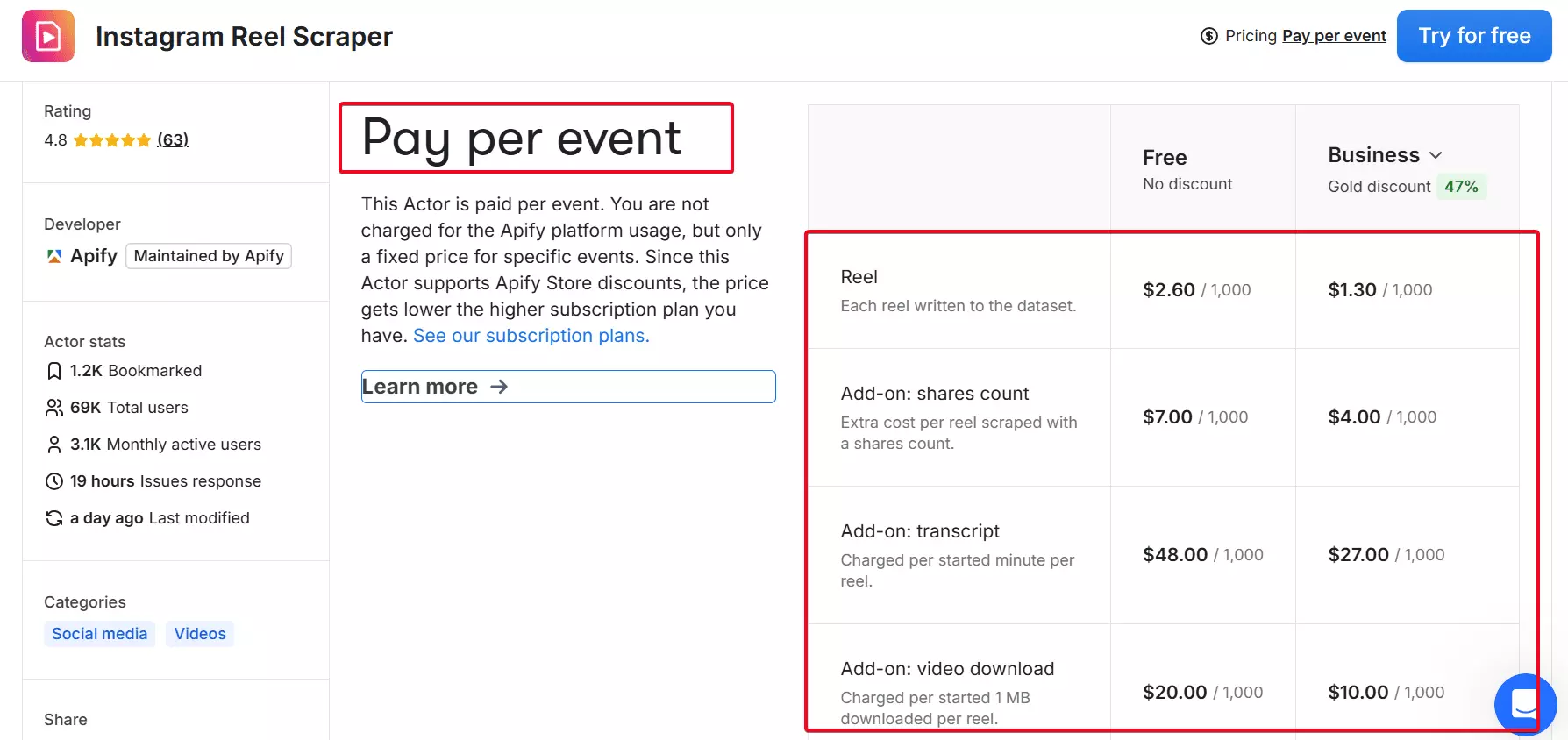
Task: Click the Apify developer logo icon
Action: pos(54,256)
